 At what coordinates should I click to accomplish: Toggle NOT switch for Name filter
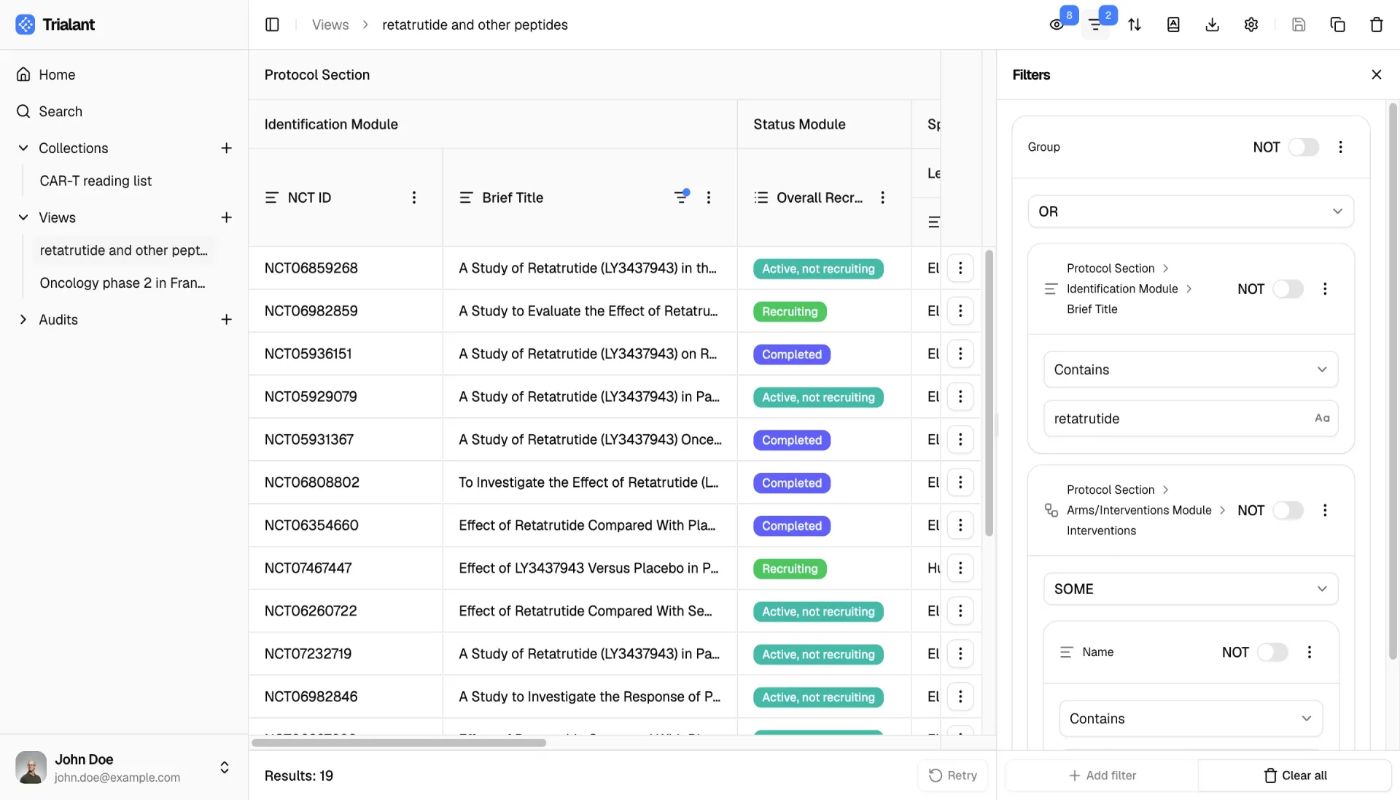click(x=1272, y=652)
